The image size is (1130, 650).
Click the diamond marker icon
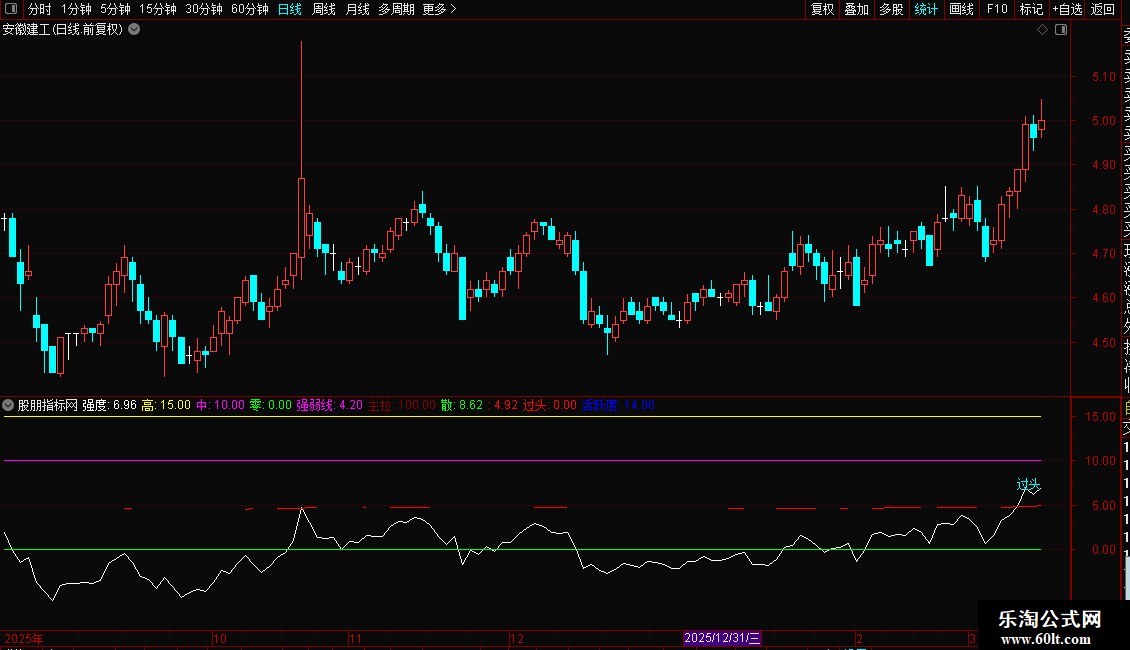(1042, 30)
